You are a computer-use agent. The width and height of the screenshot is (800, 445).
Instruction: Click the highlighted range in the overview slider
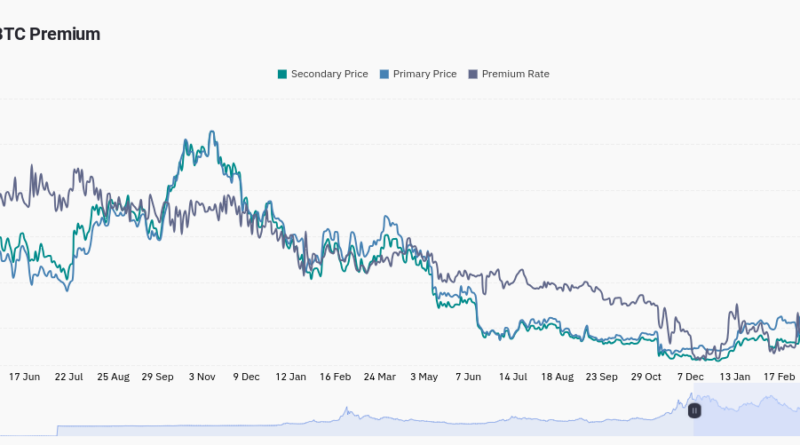point(750,415)
